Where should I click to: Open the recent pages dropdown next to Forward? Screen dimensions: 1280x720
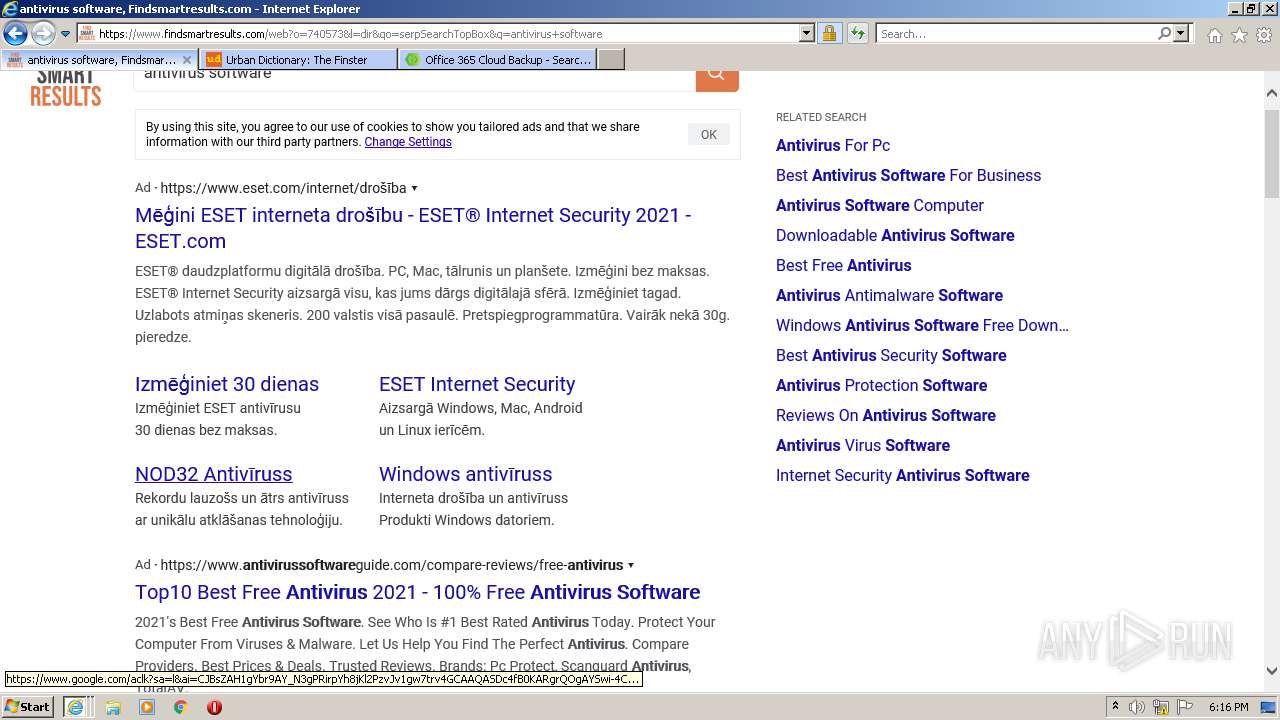[x=65, y=34]
